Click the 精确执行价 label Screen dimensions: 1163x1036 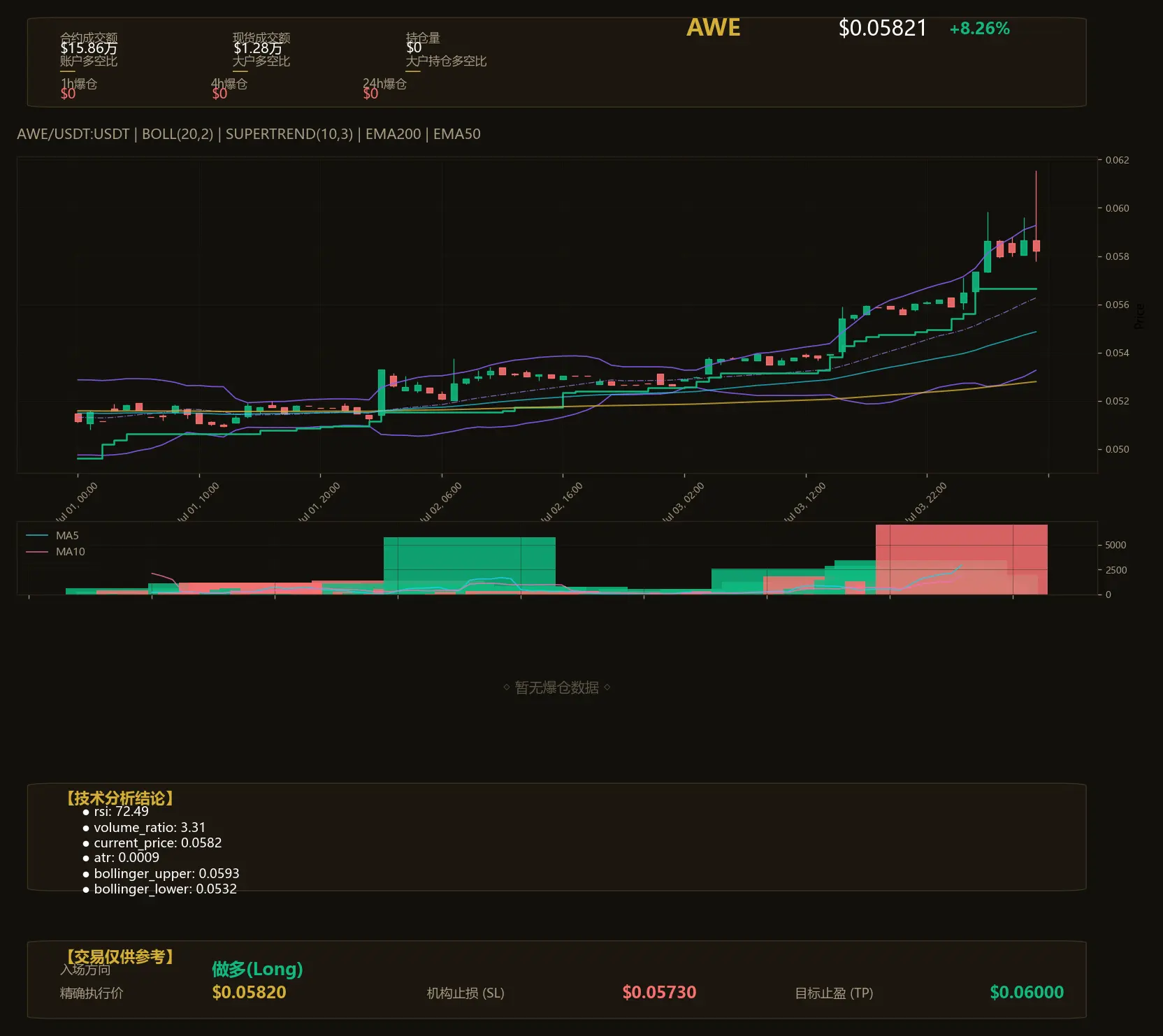[x=92, y=993]
